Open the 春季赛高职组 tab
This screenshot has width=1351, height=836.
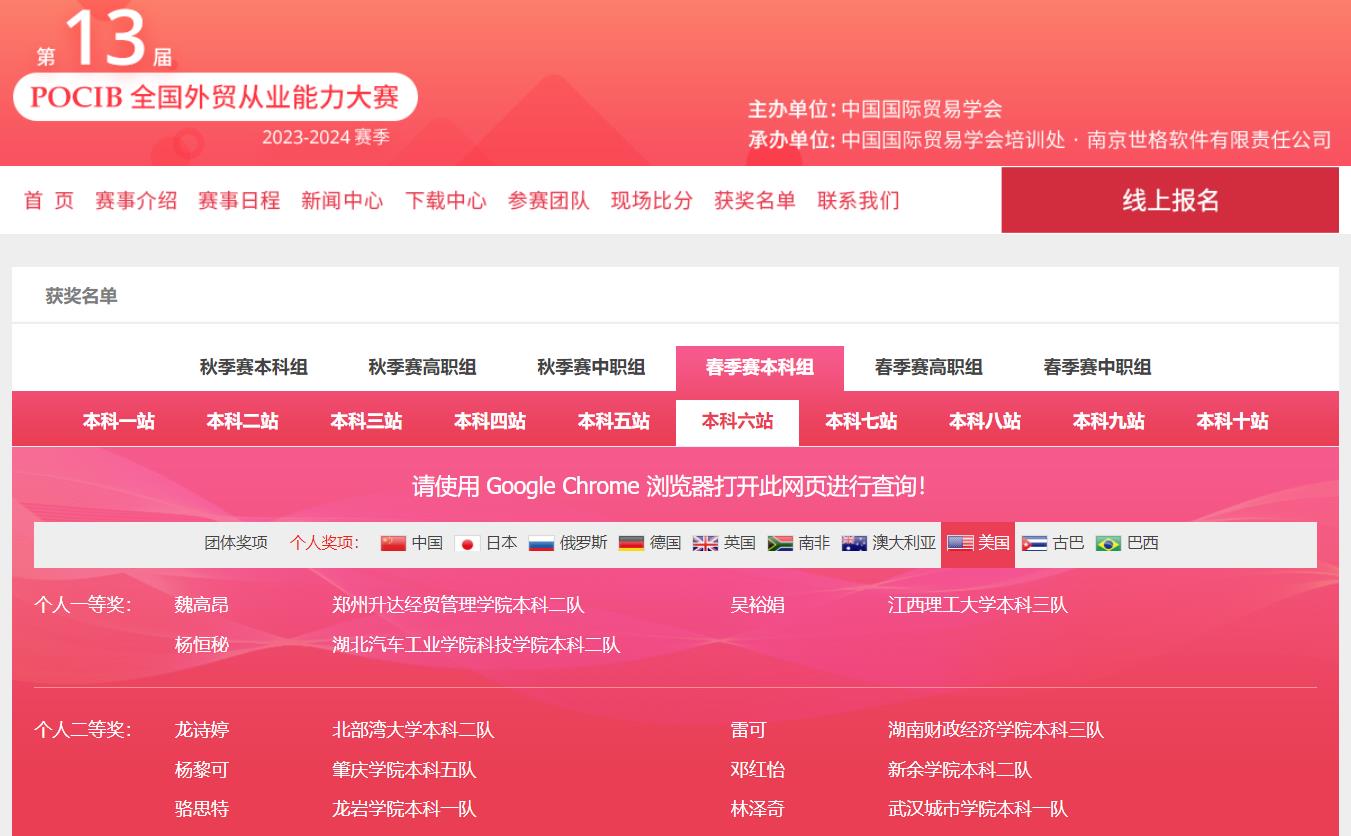(x=928, y=368)
